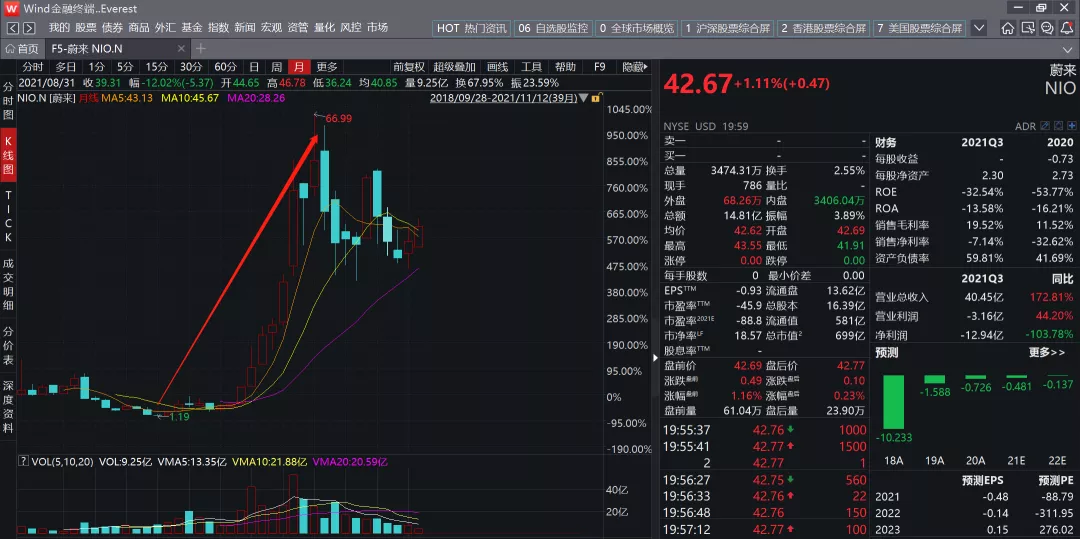Select the 15分 period
The height and width of the screenshot is (539, 1080).
pos(156,67)
